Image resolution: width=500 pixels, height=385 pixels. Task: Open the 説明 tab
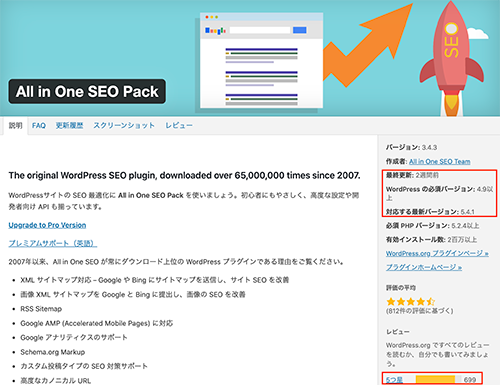click(x=15, y=126)
